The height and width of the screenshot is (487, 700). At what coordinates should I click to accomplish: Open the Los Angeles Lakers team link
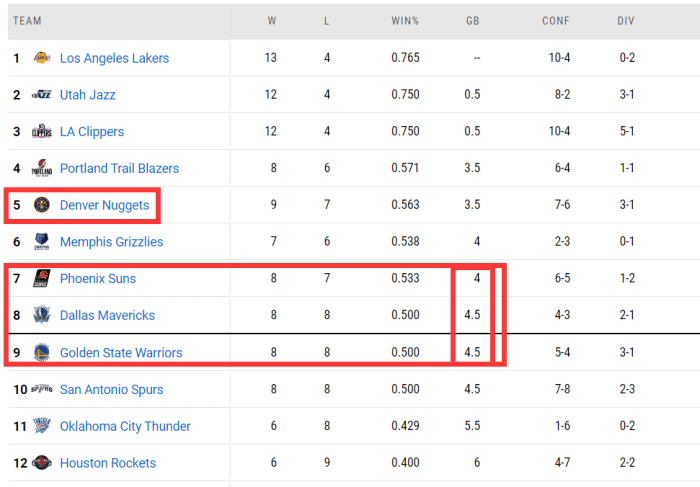point(114,58)
